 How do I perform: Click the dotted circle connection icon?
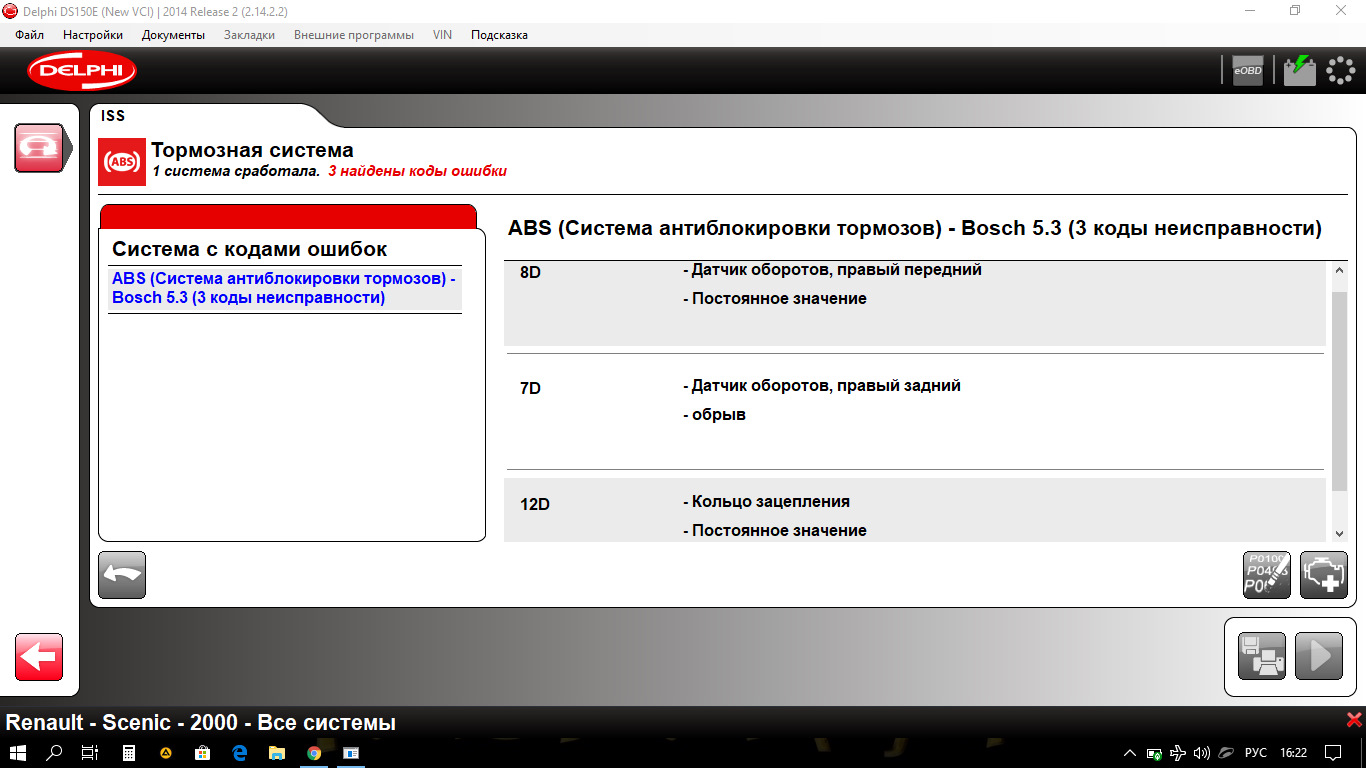(x=1340, y=70)
